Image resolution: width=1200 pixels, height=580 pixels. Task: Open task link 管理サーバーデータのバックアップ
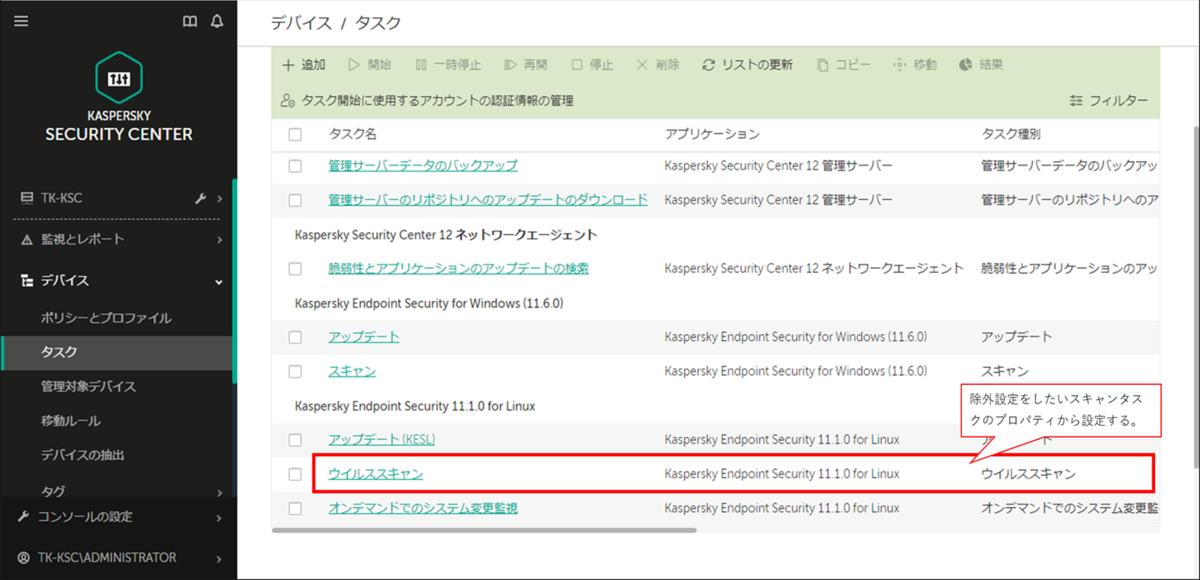click(423, 165)
